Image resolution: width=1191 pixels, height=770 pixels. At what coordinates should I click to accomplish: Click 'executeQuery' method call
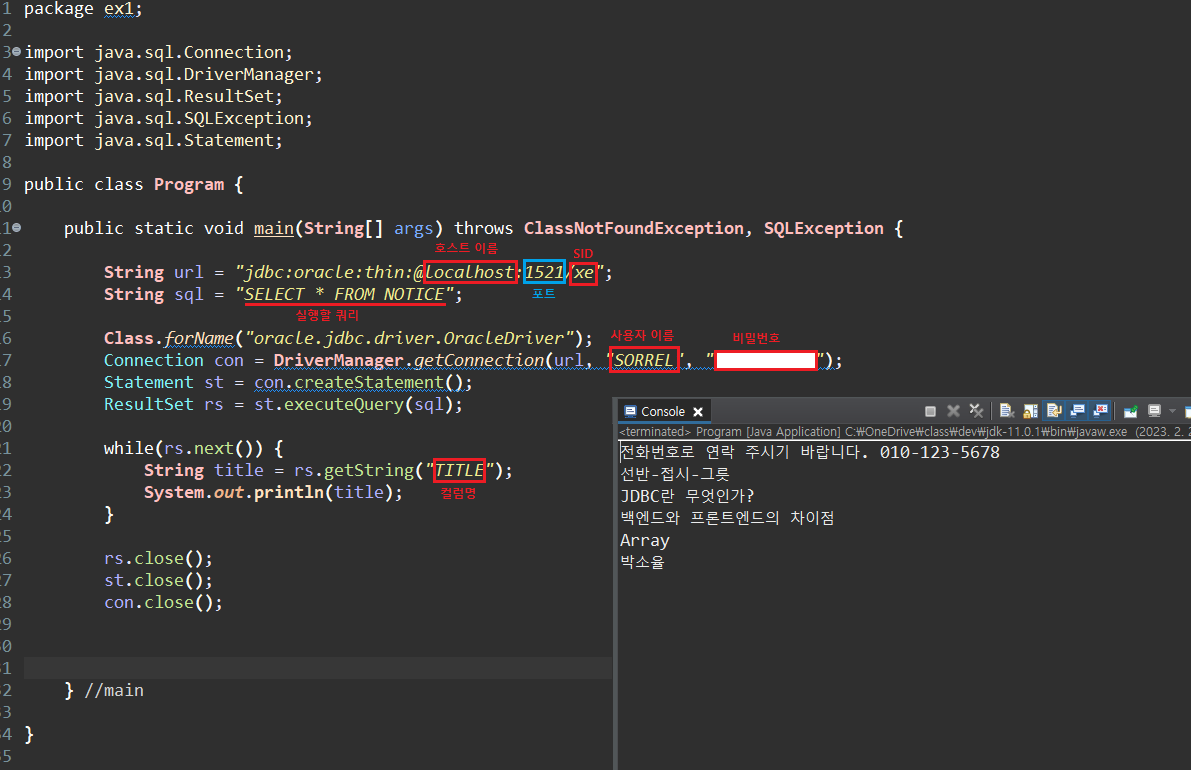(344, 405)
